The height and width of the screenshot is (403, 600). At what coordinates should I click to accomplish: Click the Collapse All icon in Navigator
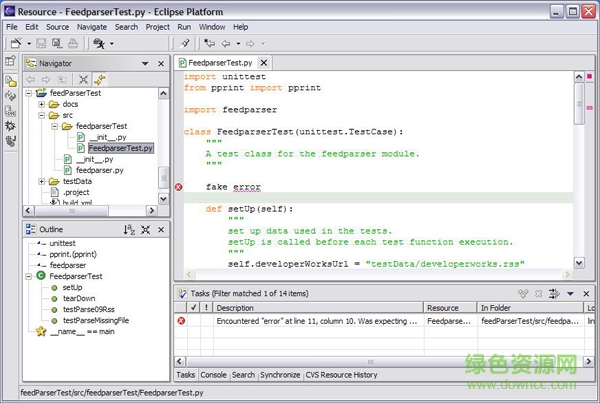[x=83, y=79]
